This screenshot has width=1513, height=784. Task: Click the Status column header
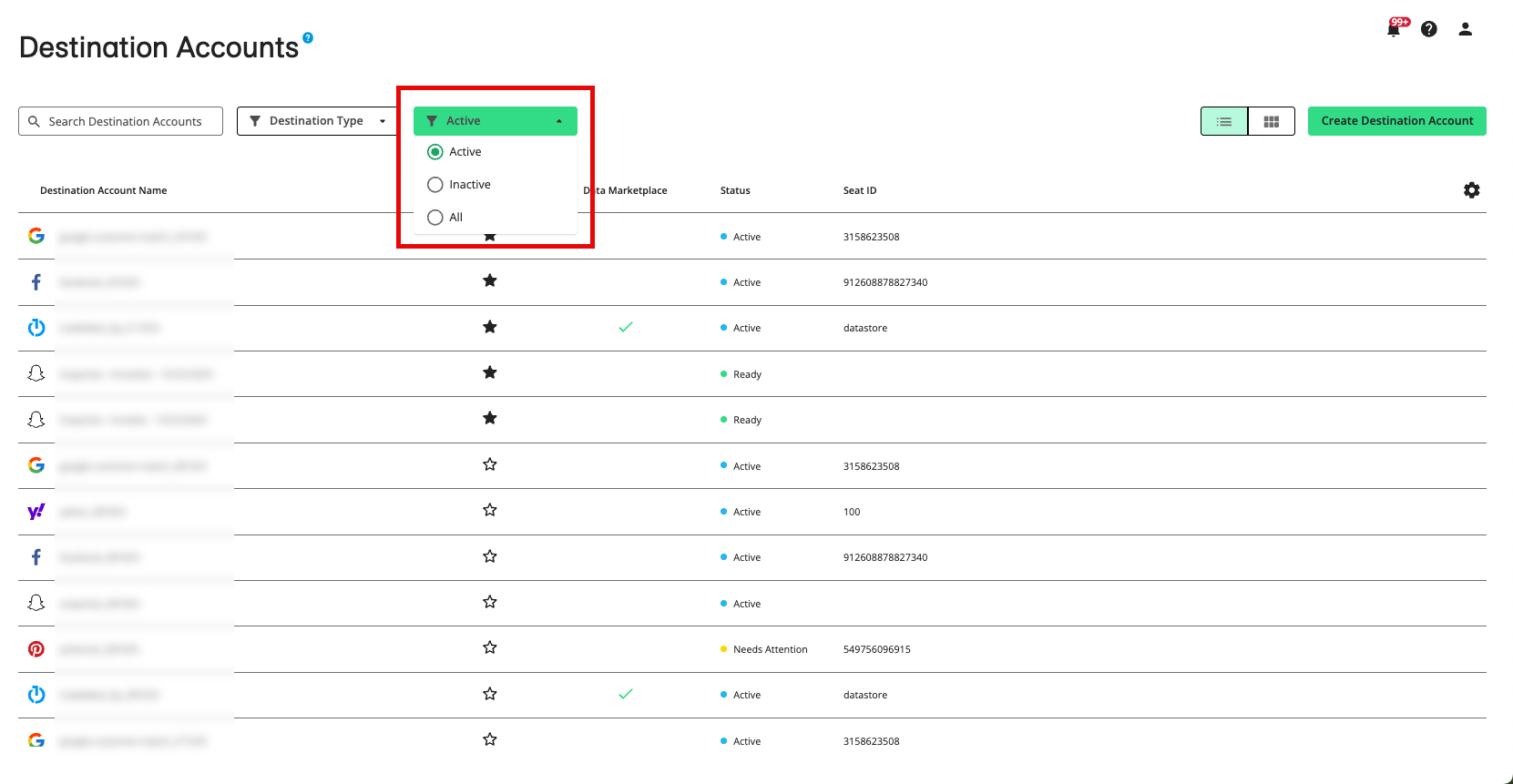(735, 190)
